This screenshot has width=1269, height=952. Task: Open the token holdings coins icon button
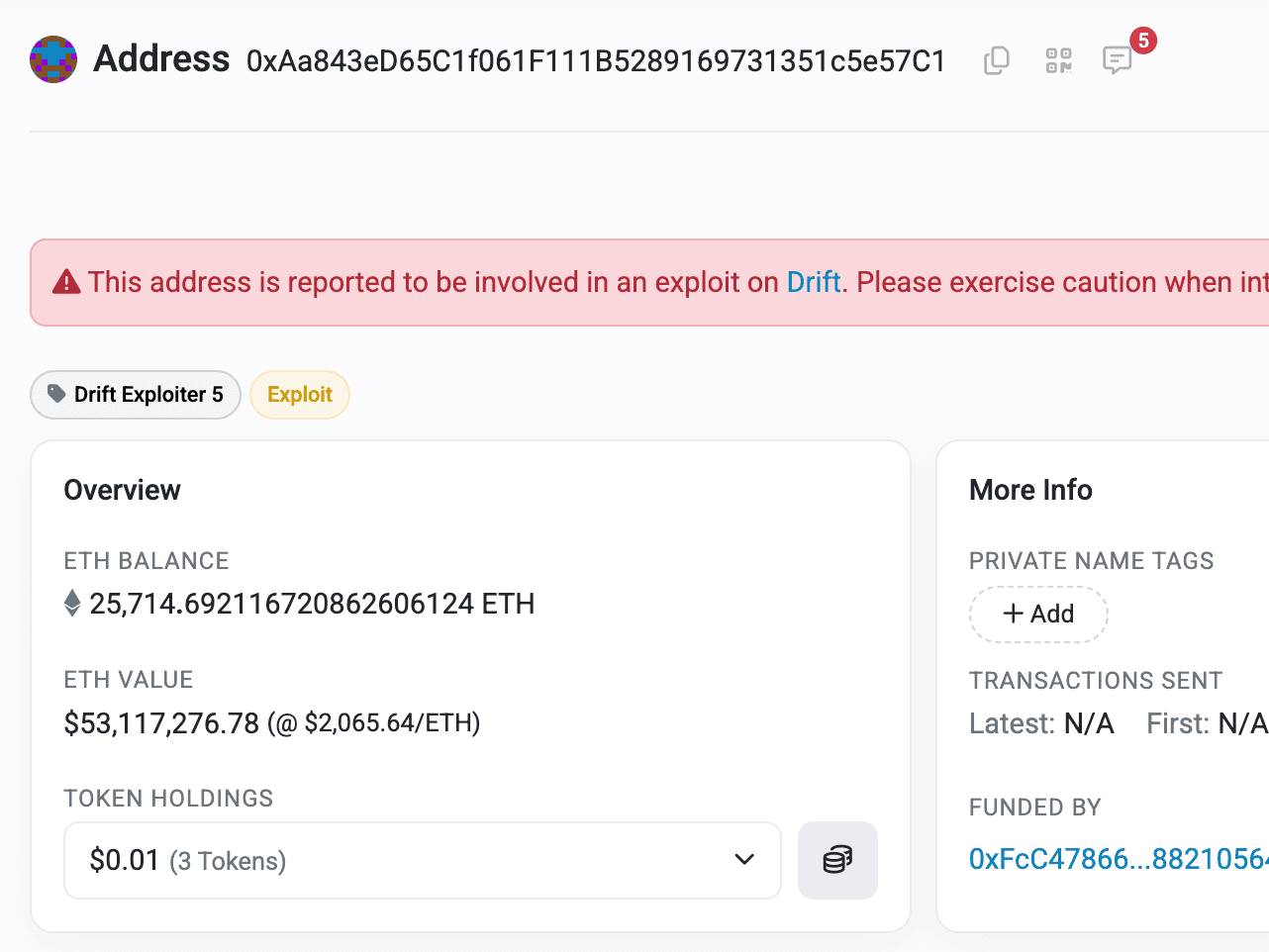(x=837, y=860)
